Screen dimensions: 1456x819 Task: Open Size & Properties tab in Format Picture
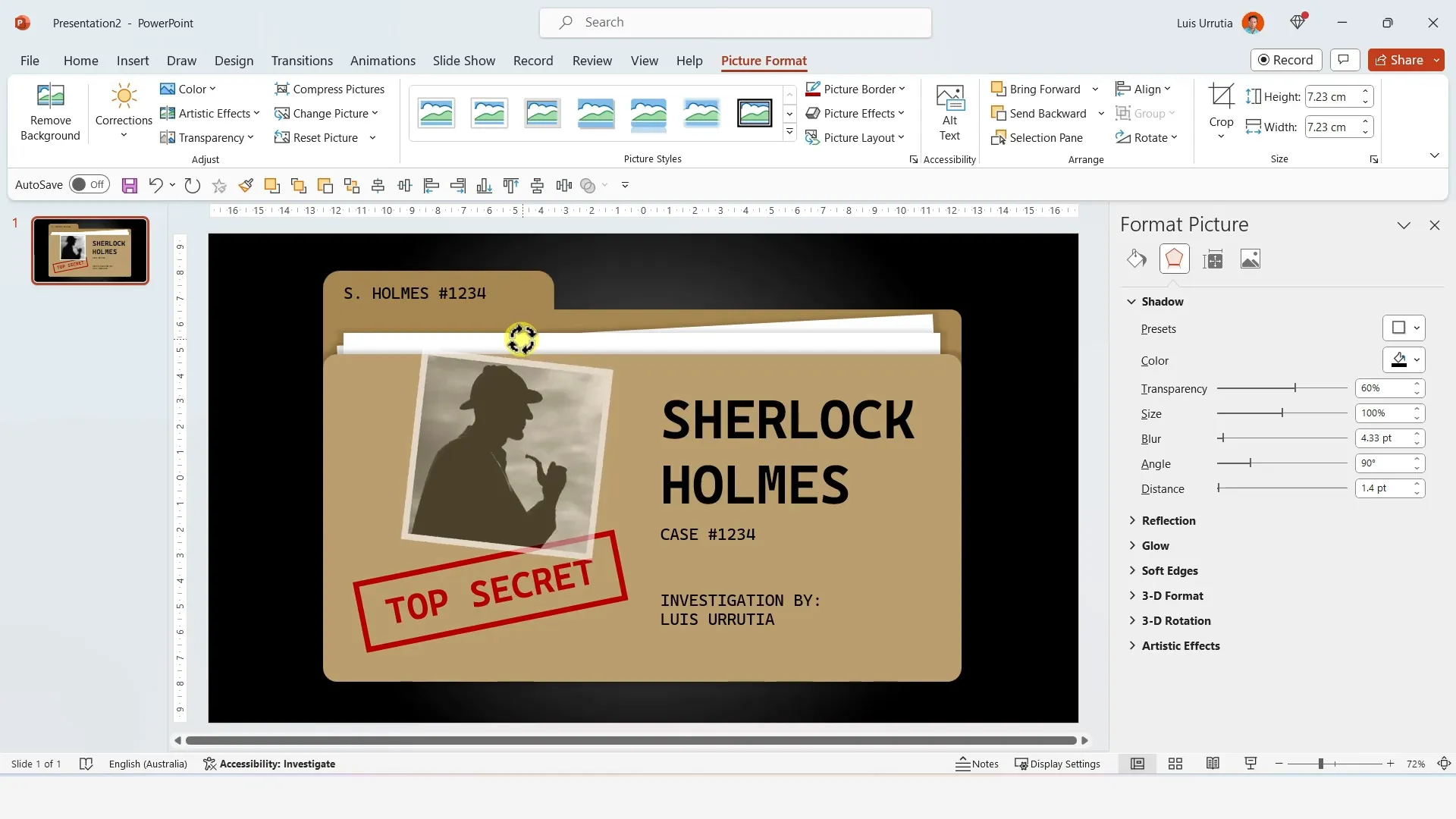(x=1213, y=259)
